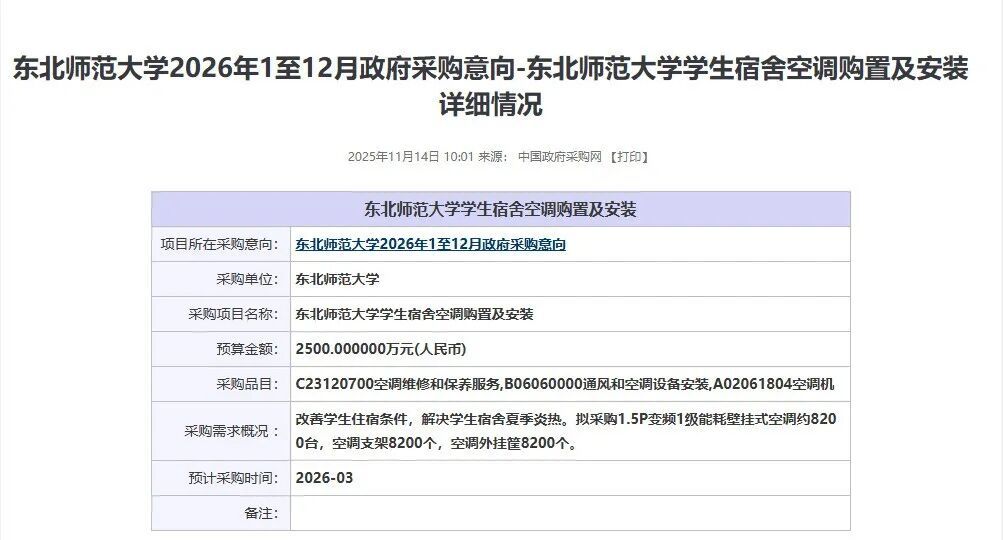Image resolution: width=1003 pixels, height=540 pixels.
Task: Click the project name value in 采购项目名称 row
Action: (415, 314)
